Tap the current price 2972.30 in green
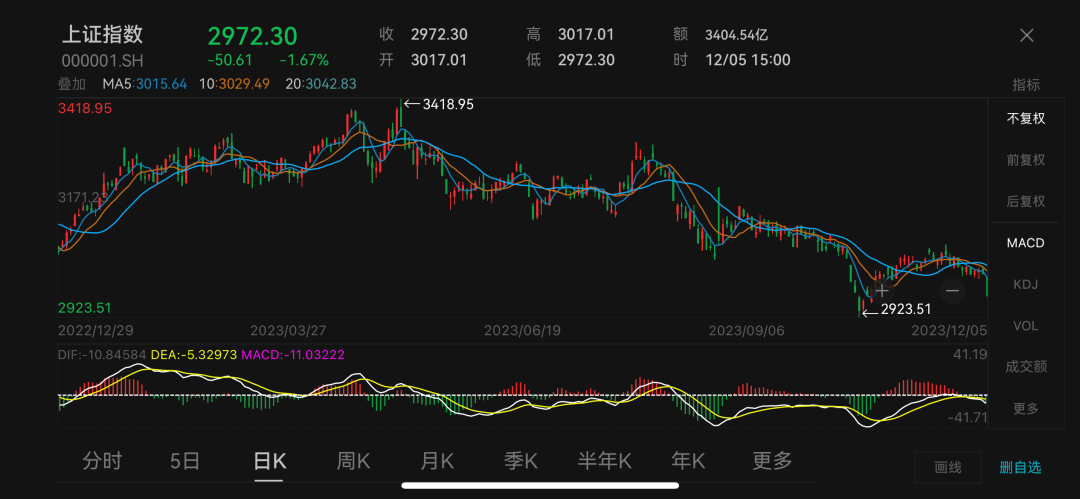 coord(253,35)
